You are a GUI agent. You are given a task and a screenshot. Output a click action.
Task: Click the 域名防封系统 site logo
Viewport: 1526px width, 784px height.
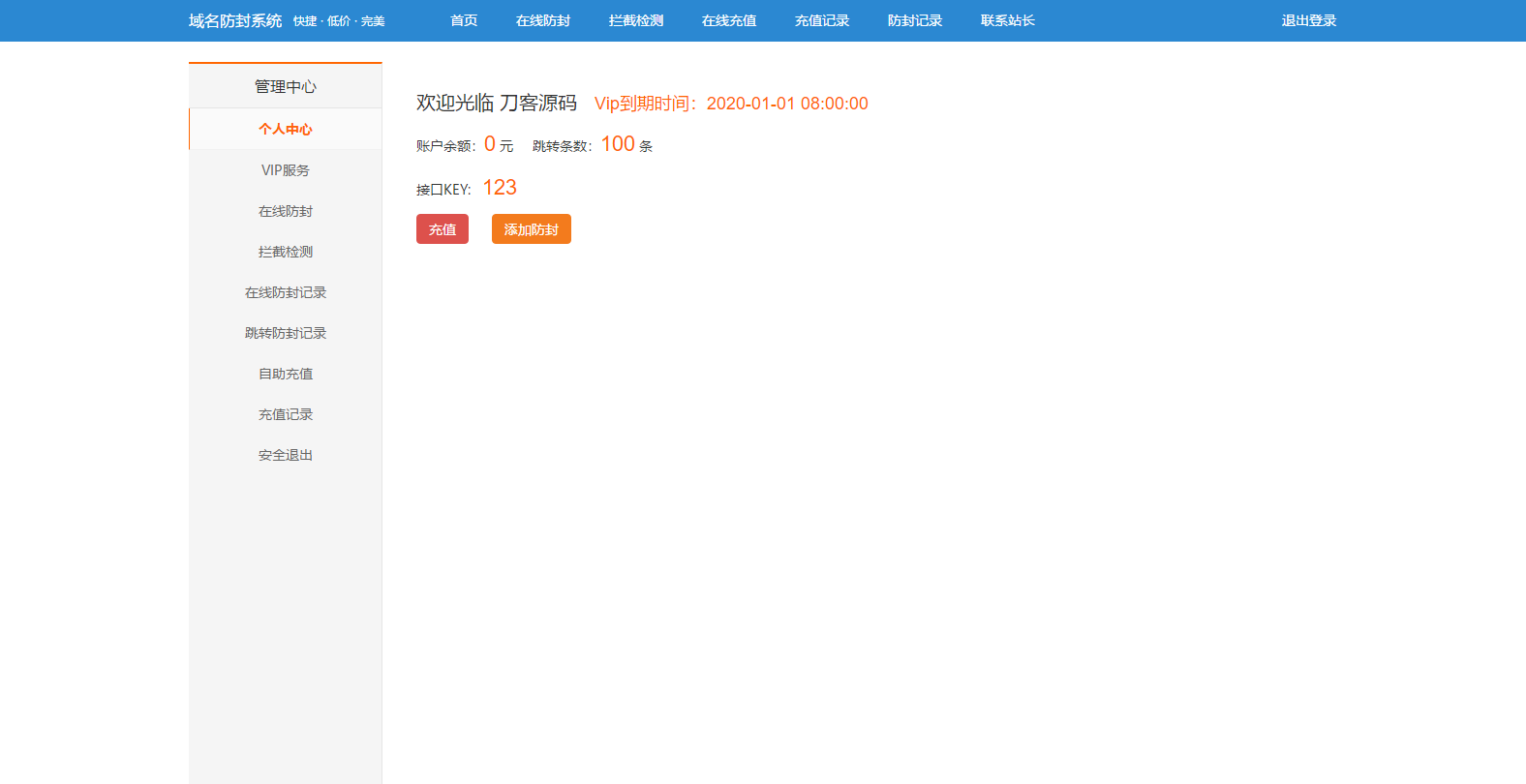click(235, 20)
